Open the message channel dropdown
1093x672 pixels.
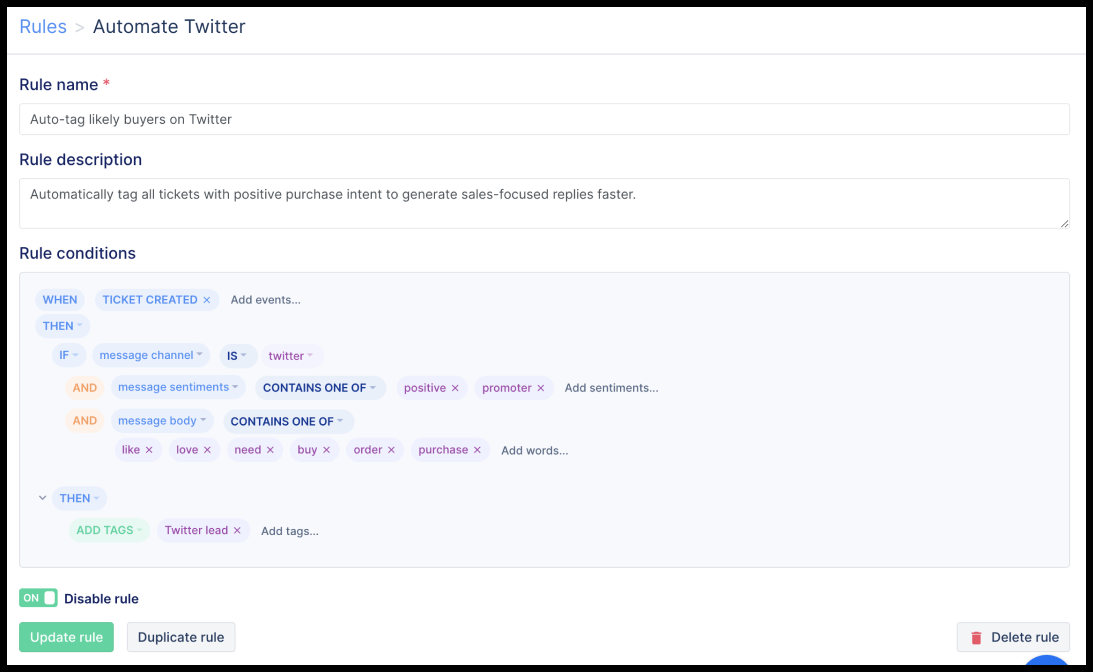pos(151,356)
